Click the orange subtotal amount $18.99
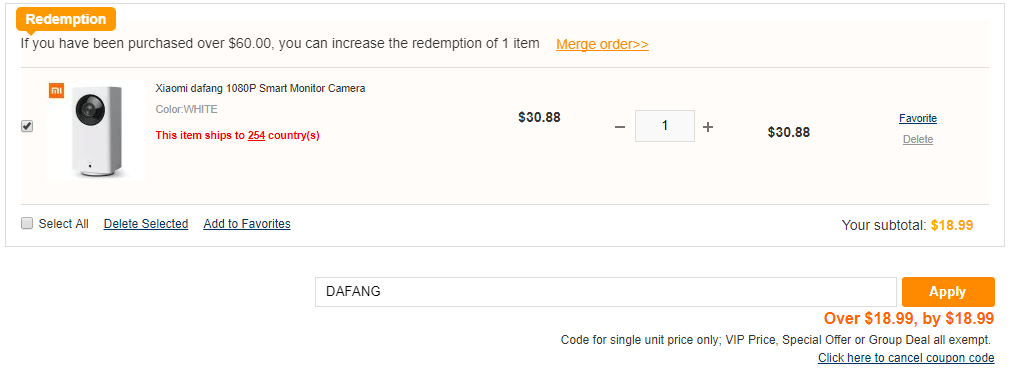1017x377 pixels. click(x=952, y=225)
